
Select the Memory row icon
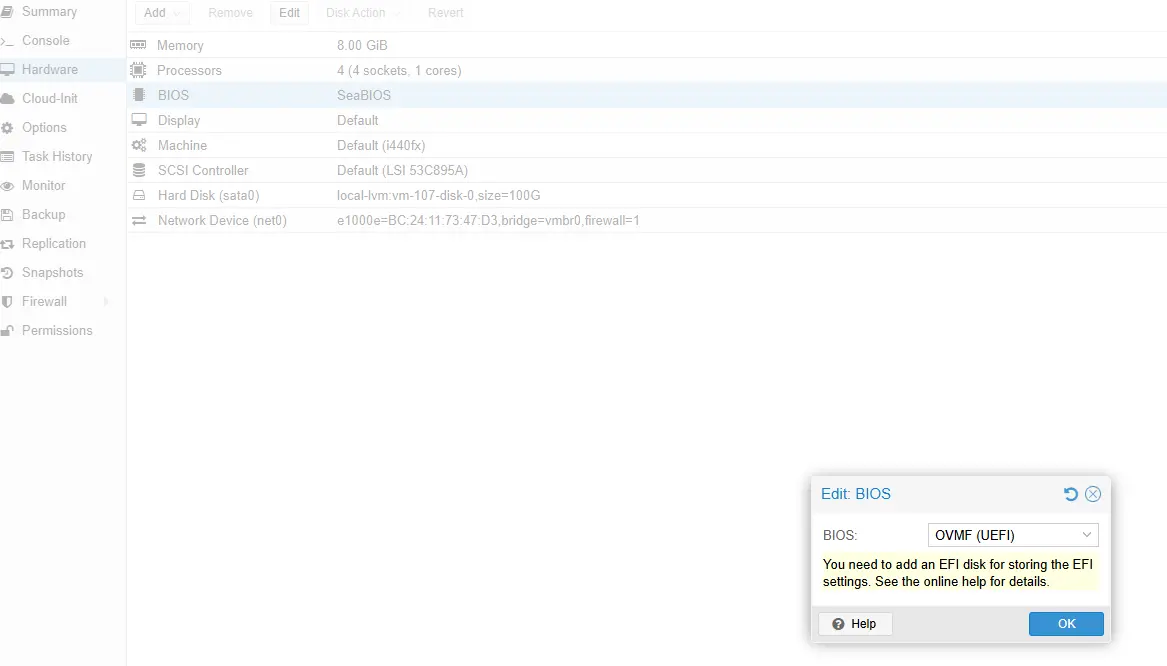tap(139, 46)
